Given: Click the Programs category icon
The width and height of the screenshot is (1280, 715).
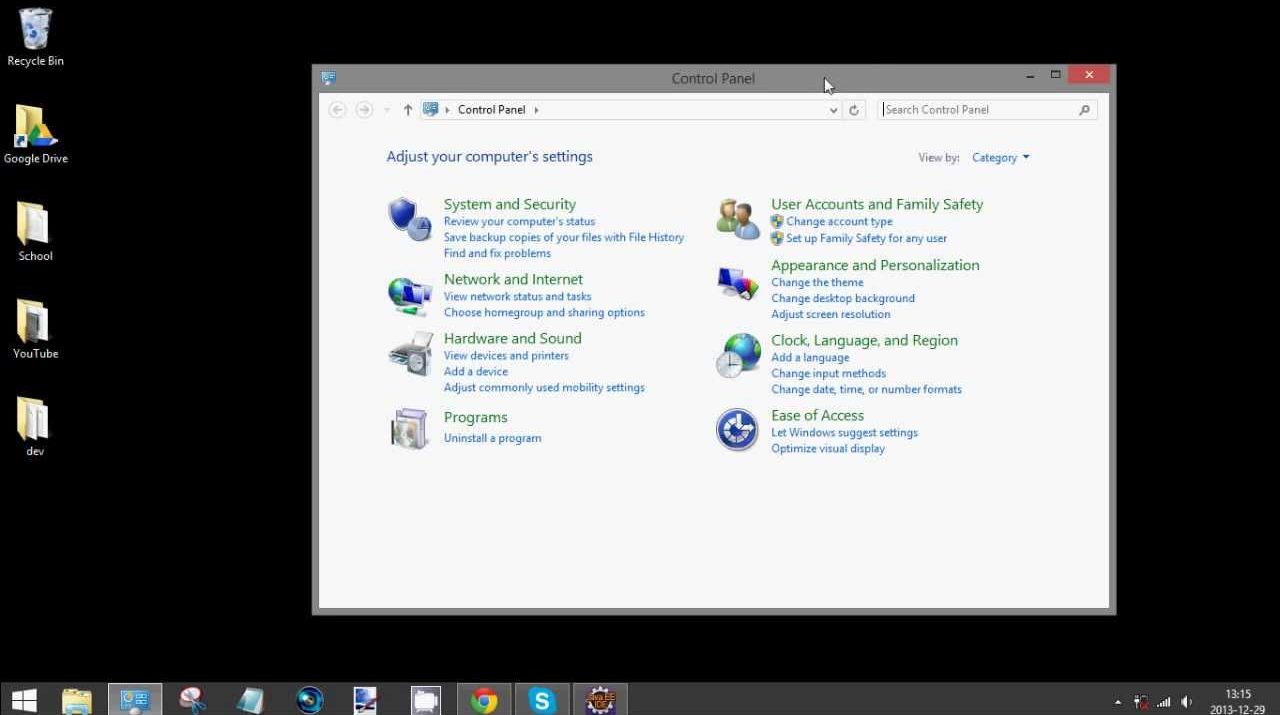Looking at the screenshot, I should [409, 428].
